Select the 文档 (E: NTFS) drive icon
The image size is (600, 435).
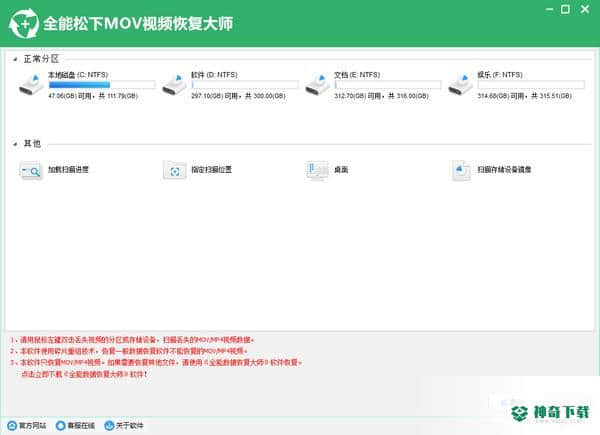318,85
